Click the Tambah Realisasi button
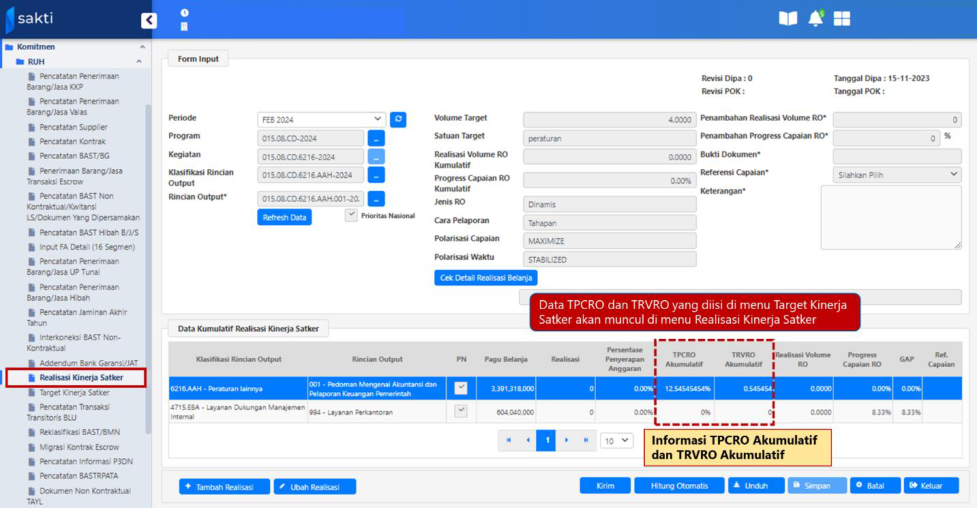This screenshot has height=508, width=977. tap(224, 486)
